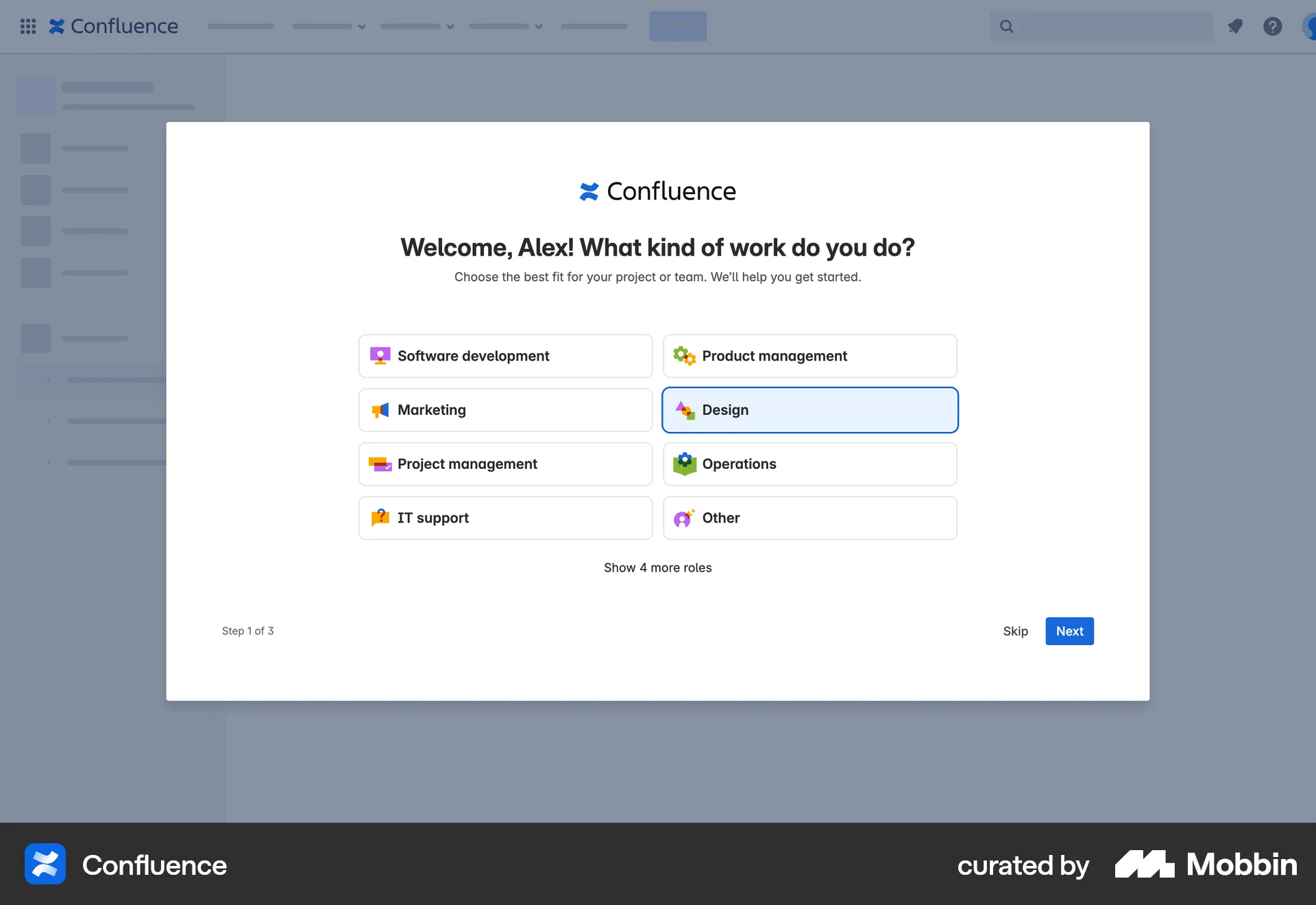Open the Help question mark icon
The width and height of the screenshot is (1316, 905).
point(1273,26)
